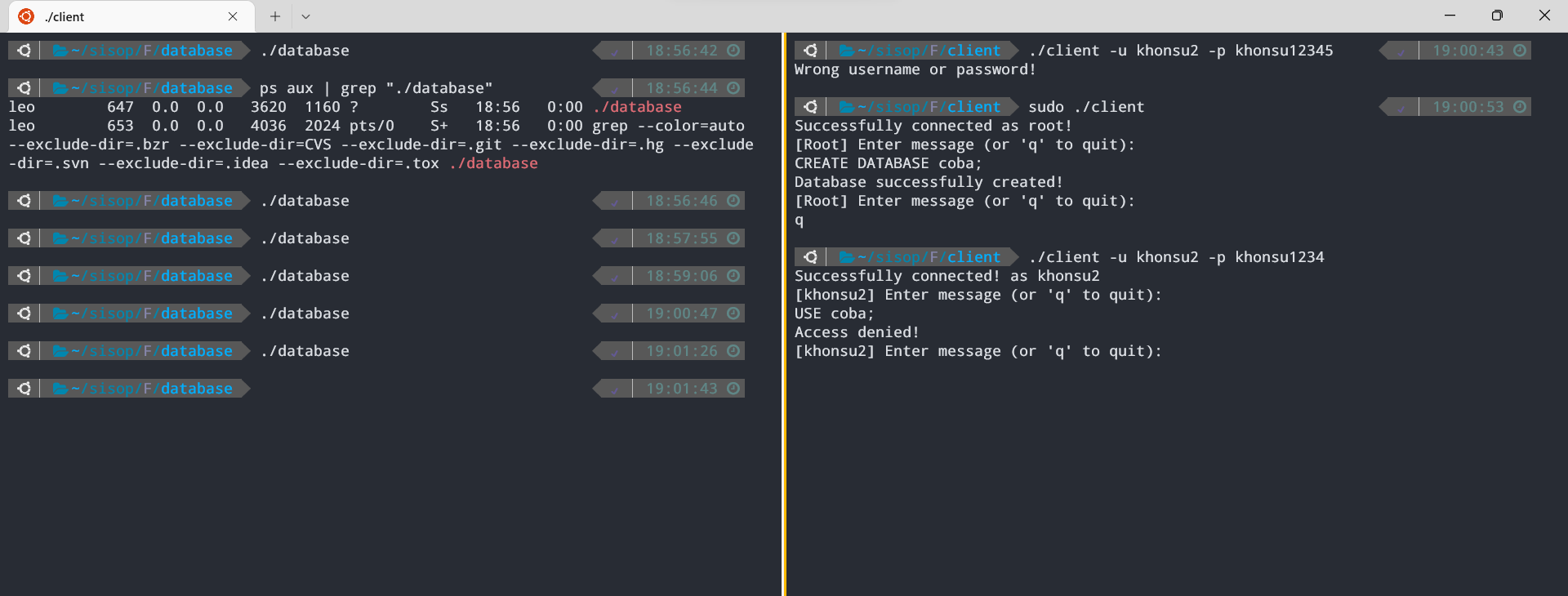
Task: Click the clock icon at the 19:01:43 prompt line
Action: (x=733, y=388)
